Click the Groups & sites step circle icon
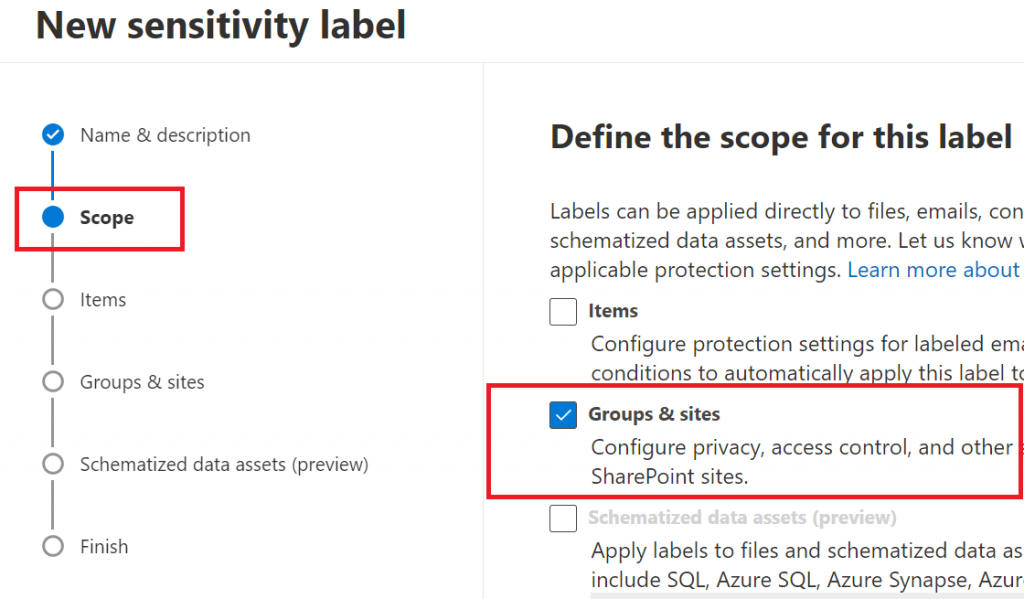 tap(53, 381)
